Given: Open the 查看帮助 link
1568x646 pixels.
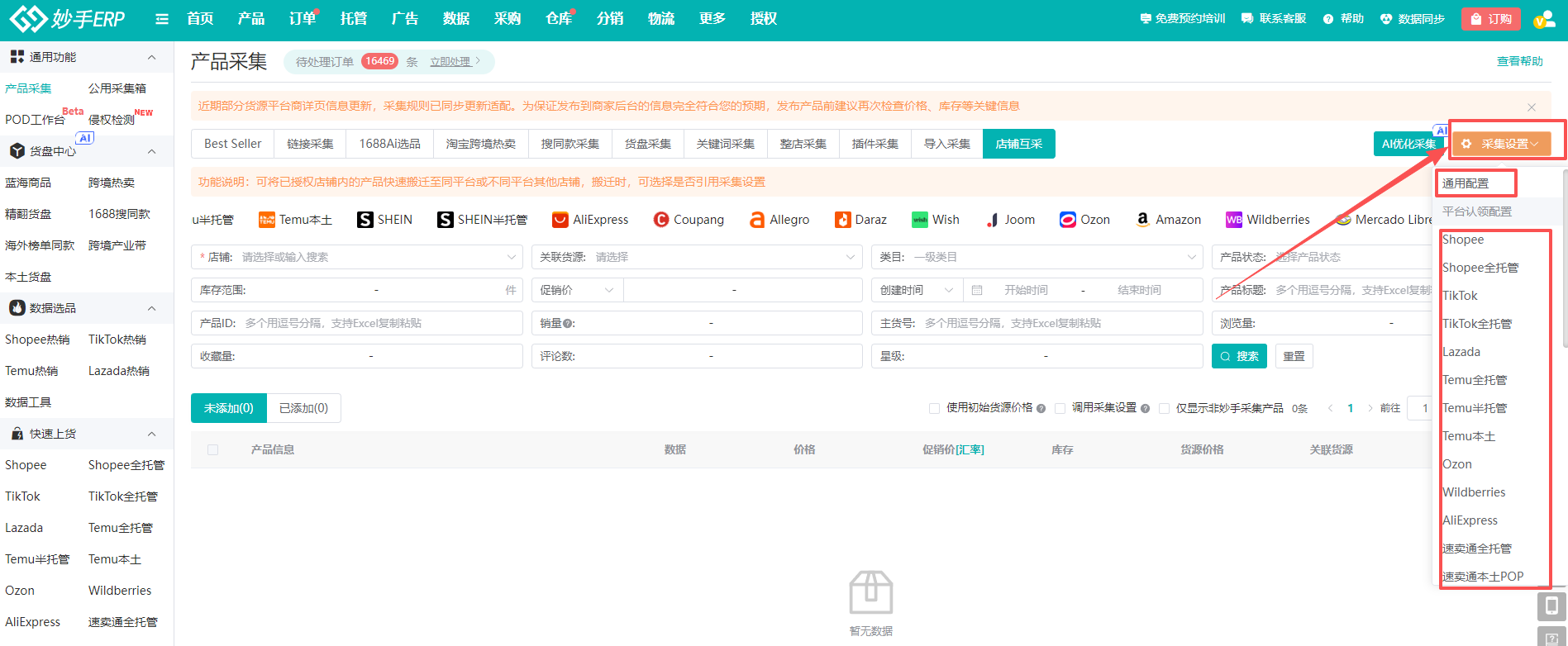Looking at the screenshot, I should pos(1519,61).
